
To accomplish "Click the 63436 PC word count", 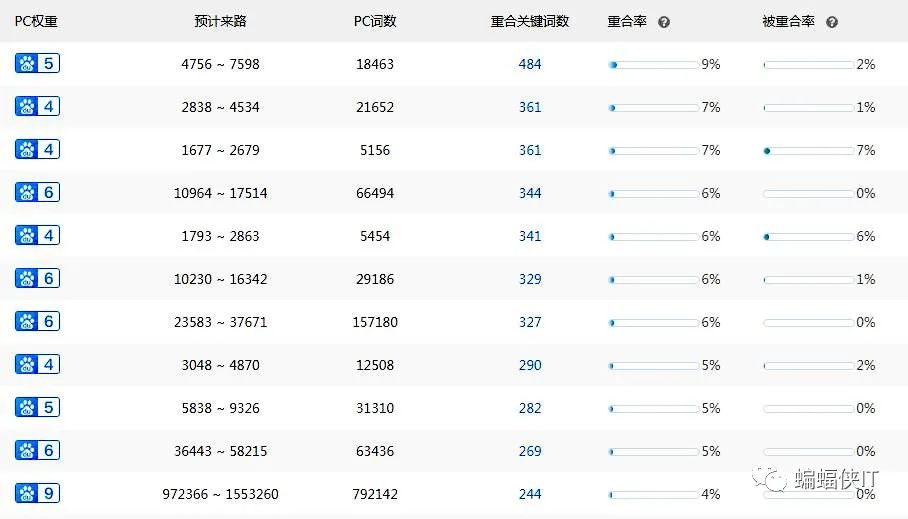I will tap(375, 451).
